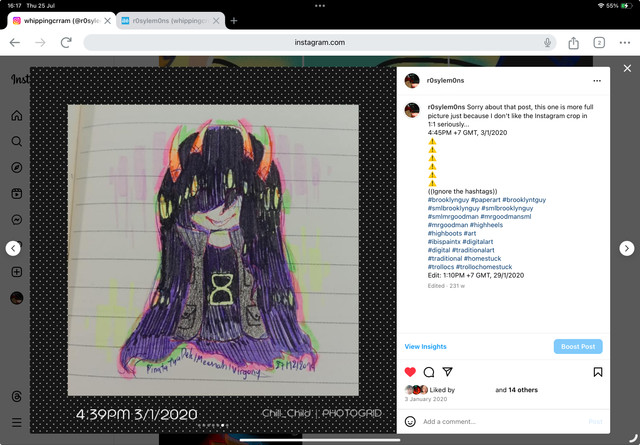This screenshot has height=445, width=640.
Task: Open the Search icon in the sidebar
Action: (x=17, y=141)
